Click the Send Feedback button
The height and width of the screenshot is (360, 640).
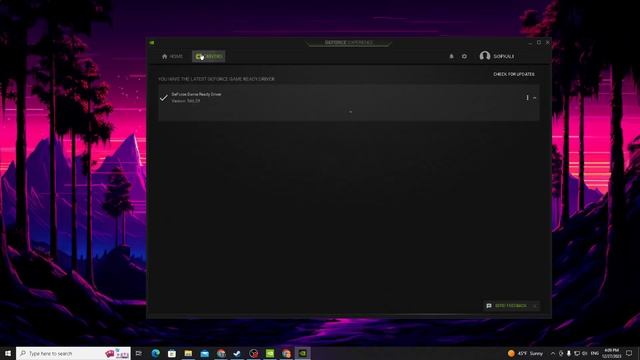511,306
